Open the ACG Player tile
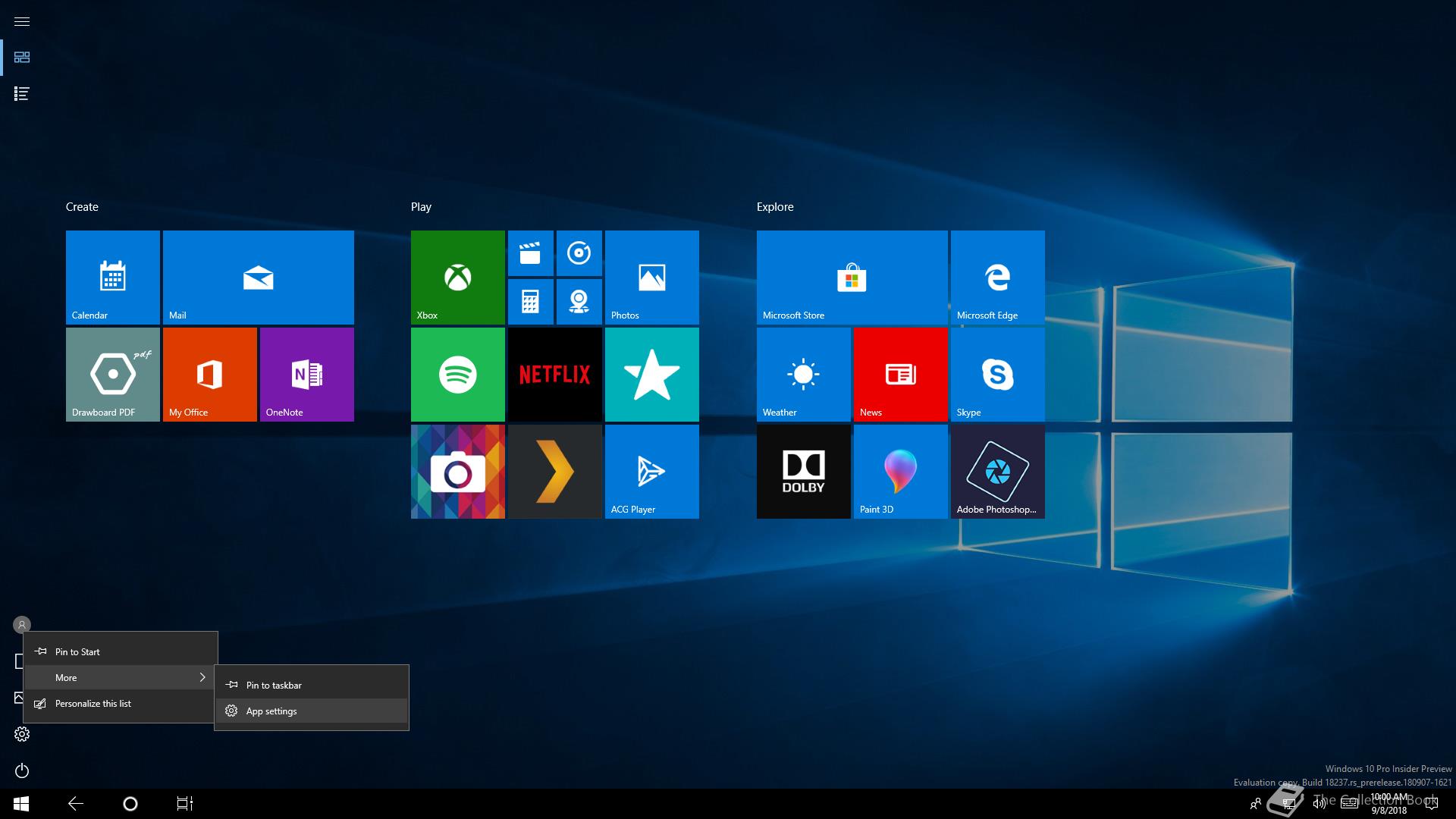The image size is (1456, 819). [652, 472]
